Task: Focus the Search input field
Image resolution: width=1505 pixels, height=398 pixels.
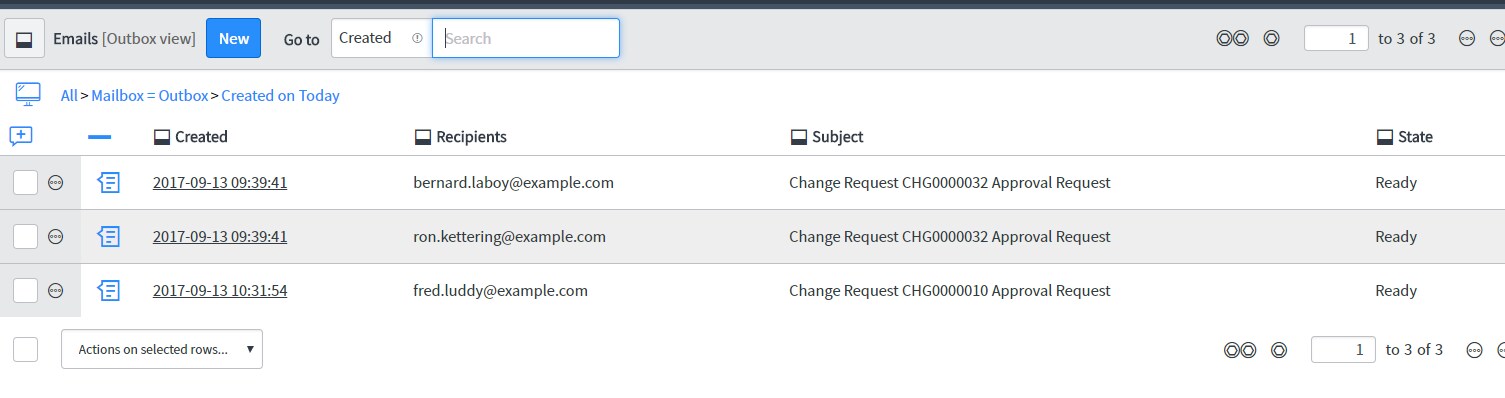Action: click(526, 38)
